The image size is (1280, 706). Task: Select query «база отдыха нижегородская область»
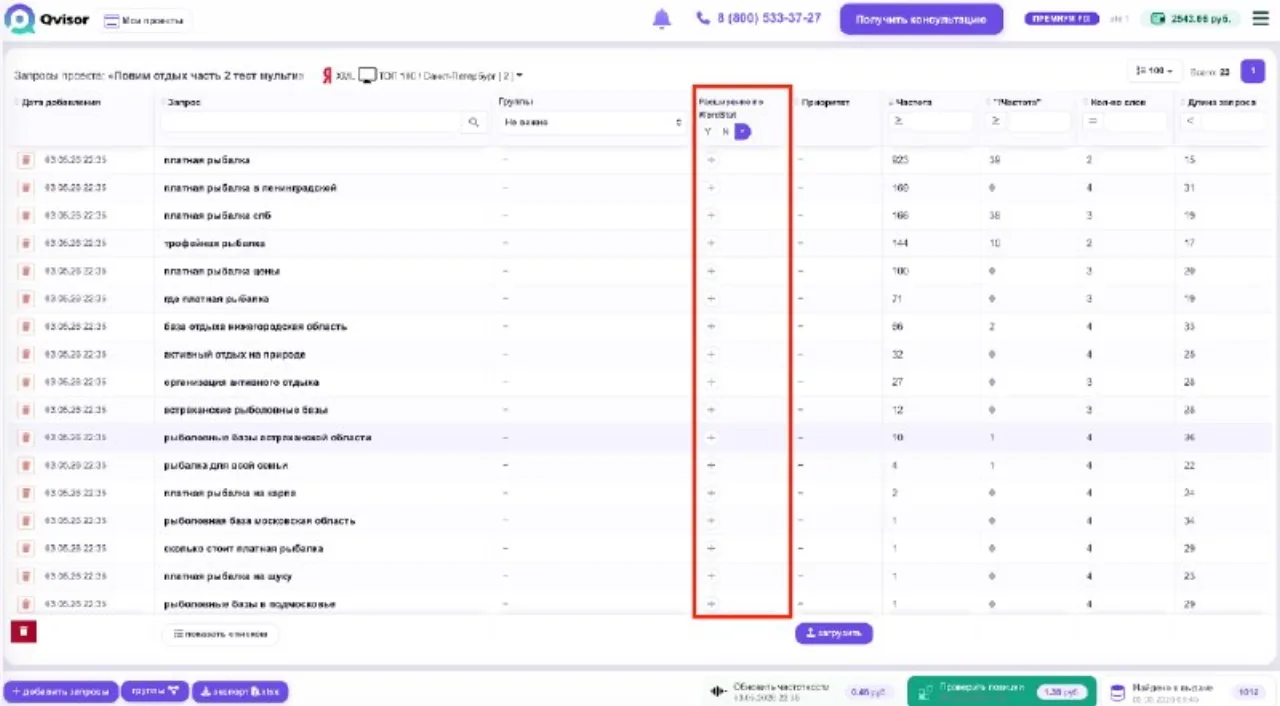coord(255,327)
